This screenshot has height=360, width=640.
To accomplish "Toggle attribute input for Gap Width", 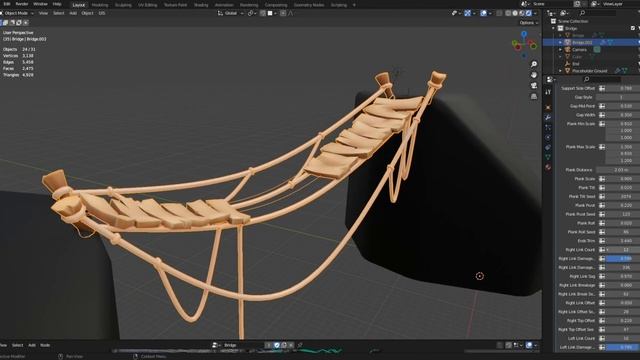I will (602, 115).
